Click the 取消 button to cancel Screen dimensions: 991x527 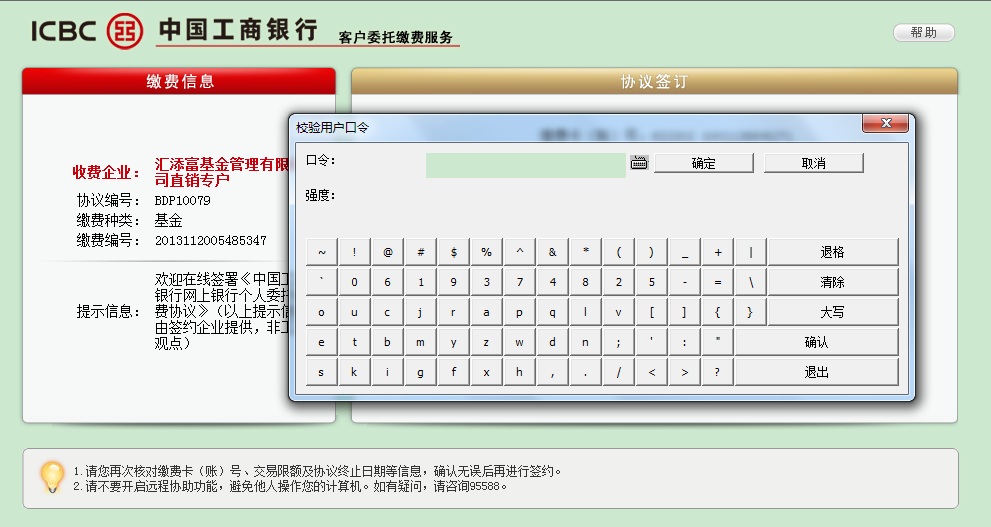point(813,163)
